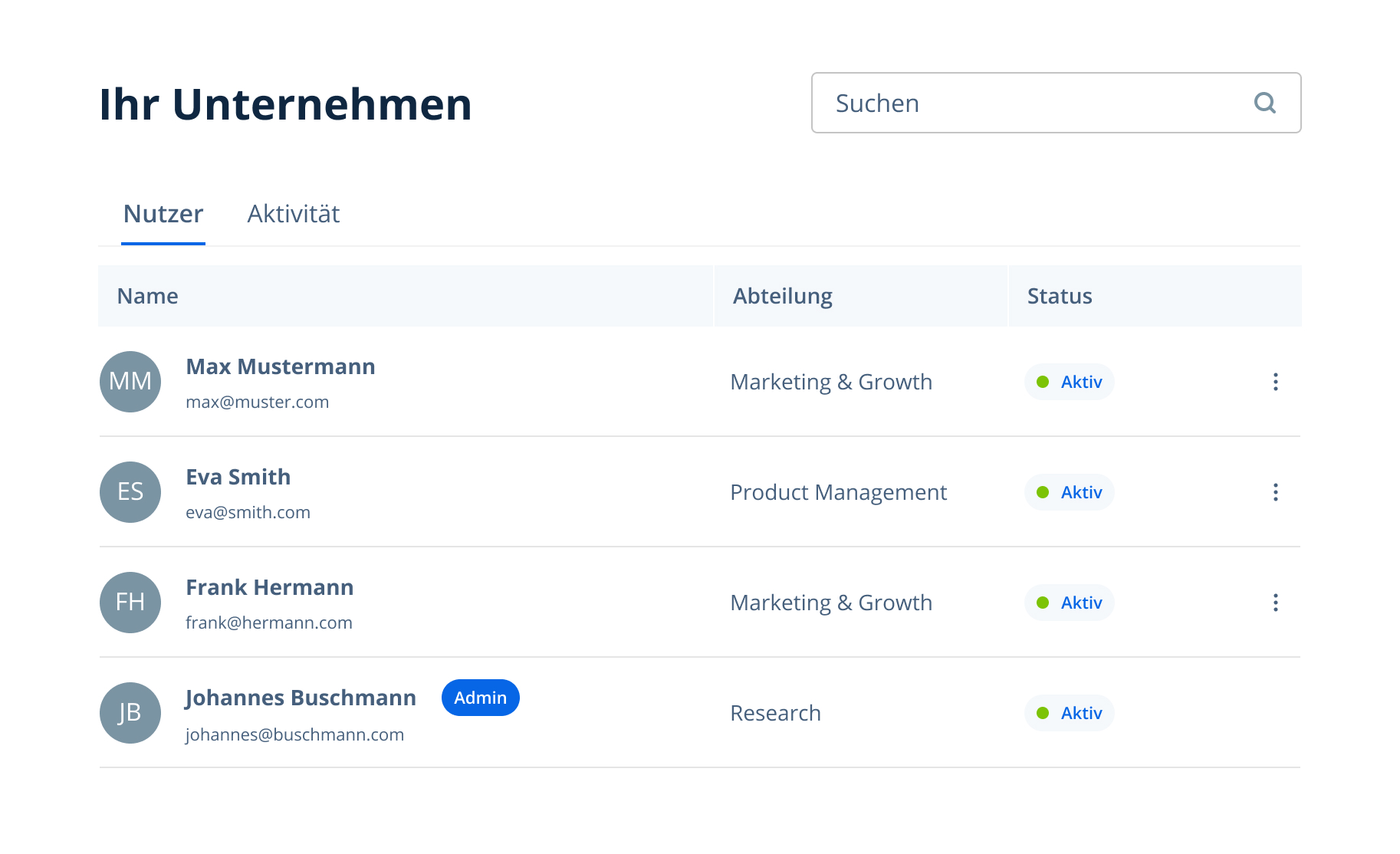Viewport: 1400px width, 854px height.
Task: Select the Nutzer tab
Action: pos(163,214)
